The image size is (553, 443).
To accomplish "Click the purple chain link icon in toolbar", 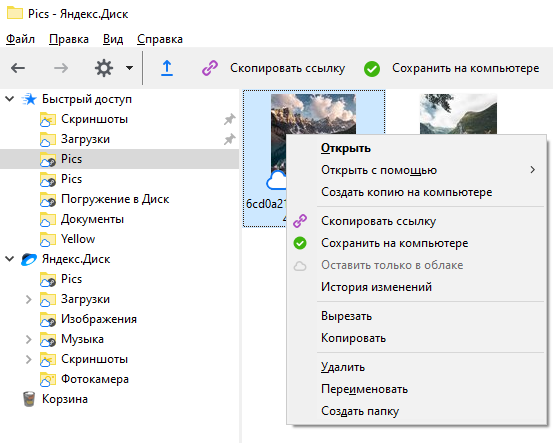I will click(210, 68).
